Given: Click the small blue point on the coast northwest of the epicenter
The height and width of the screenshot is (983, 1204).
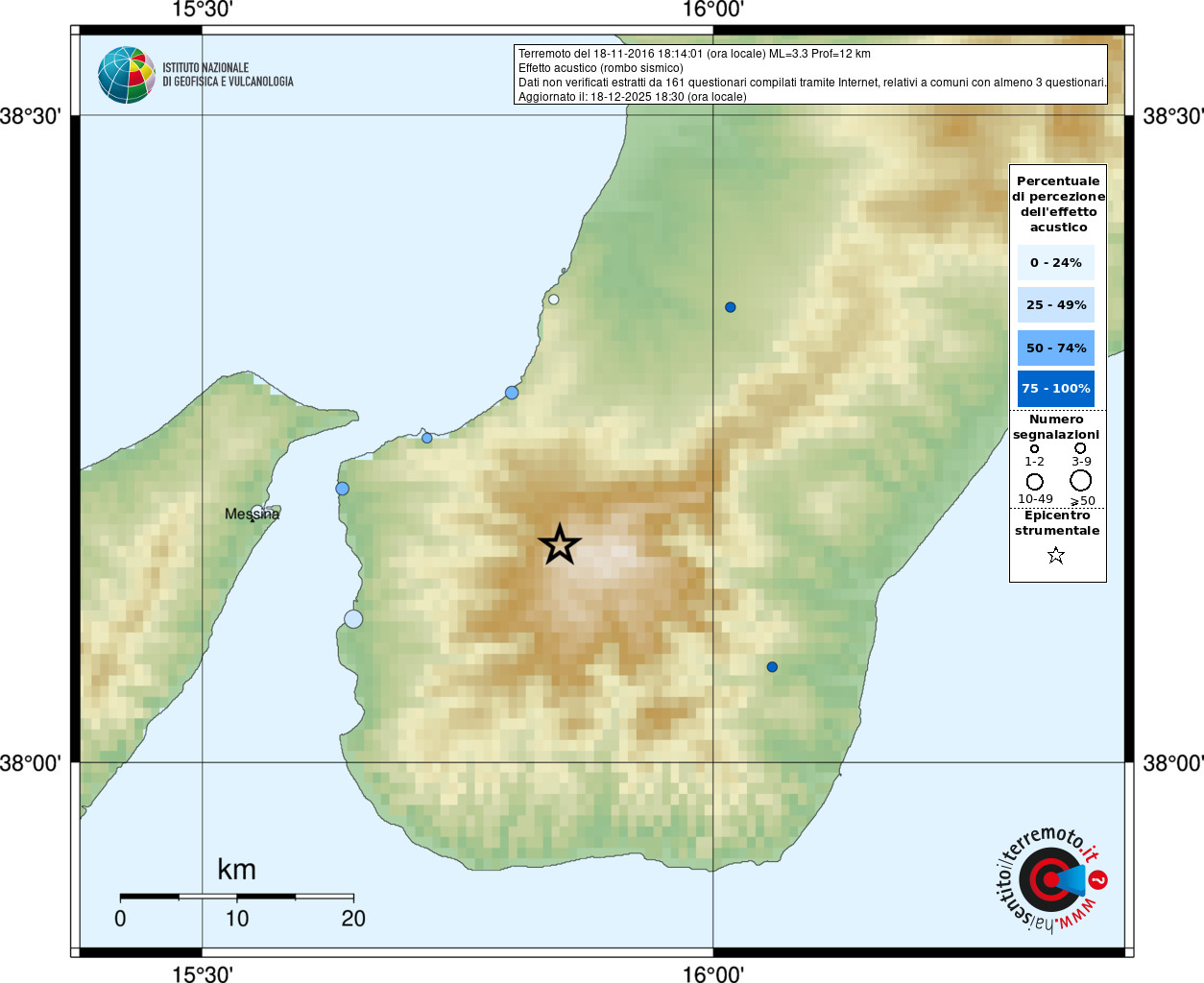Looking at the screenshot, I should click(x=427, y=438).
